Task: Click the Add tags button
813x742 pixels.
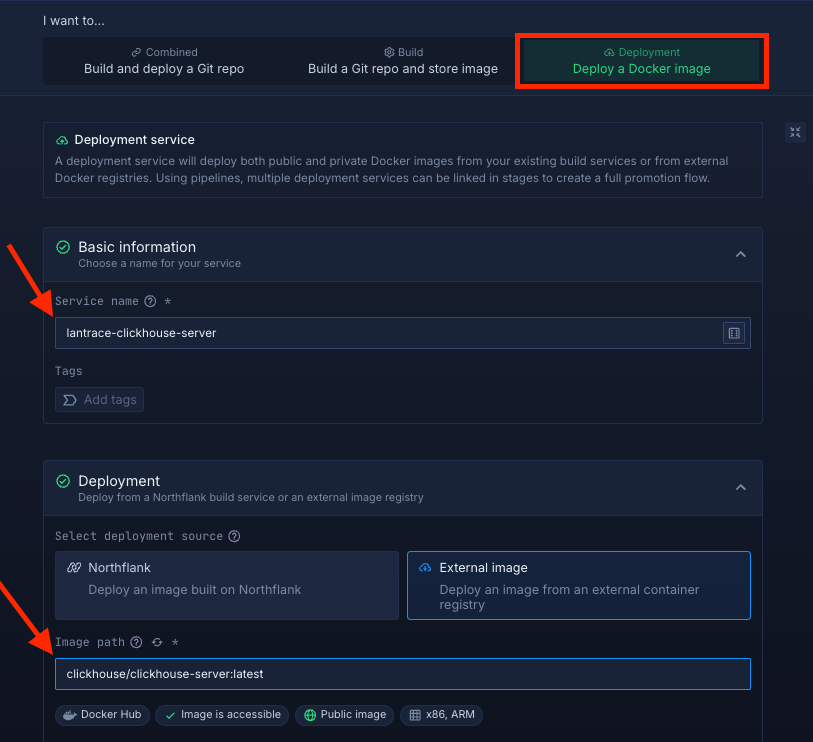Action: 100,400
